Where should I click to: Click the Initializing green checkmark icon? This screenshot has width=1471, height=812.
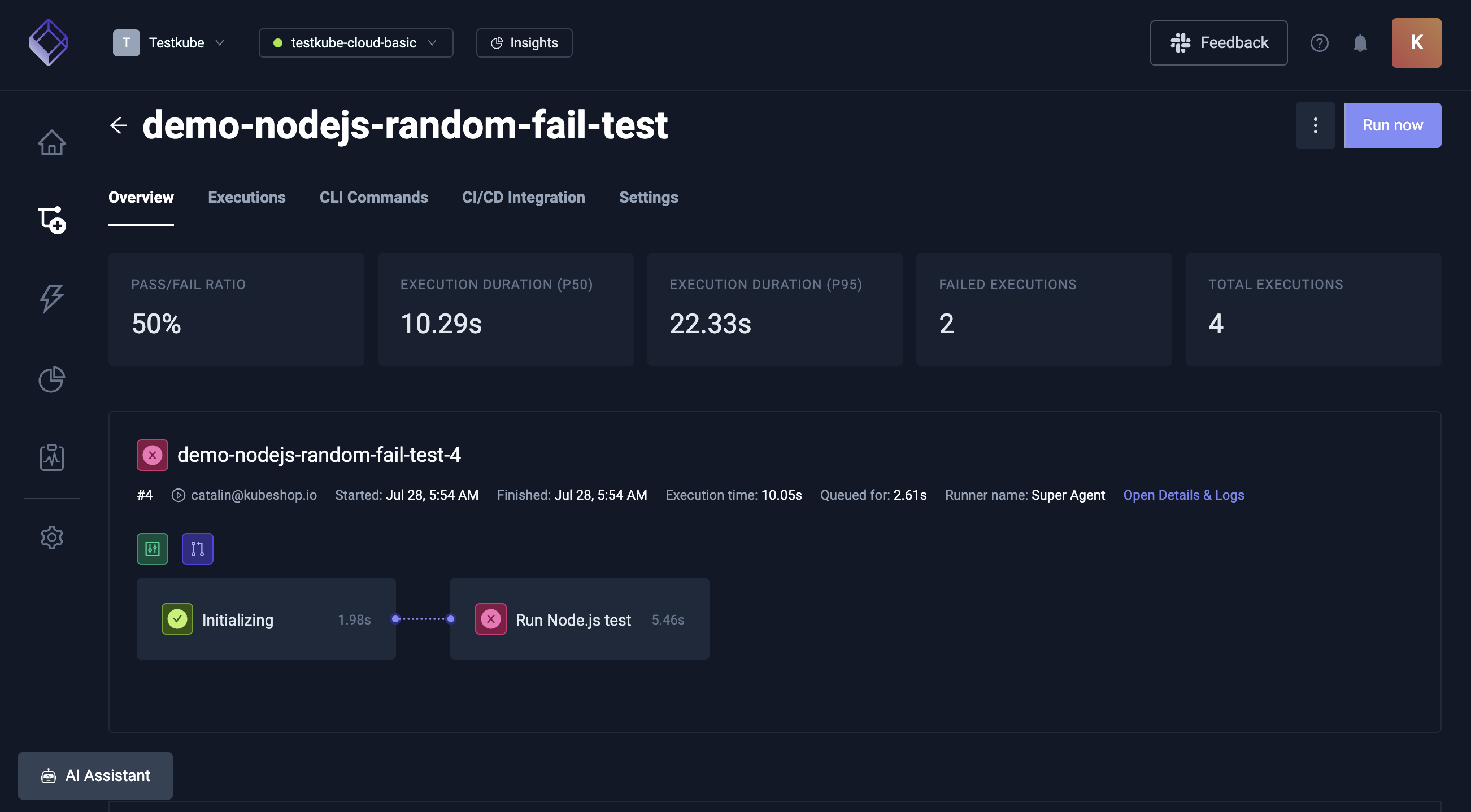[177, 618]
